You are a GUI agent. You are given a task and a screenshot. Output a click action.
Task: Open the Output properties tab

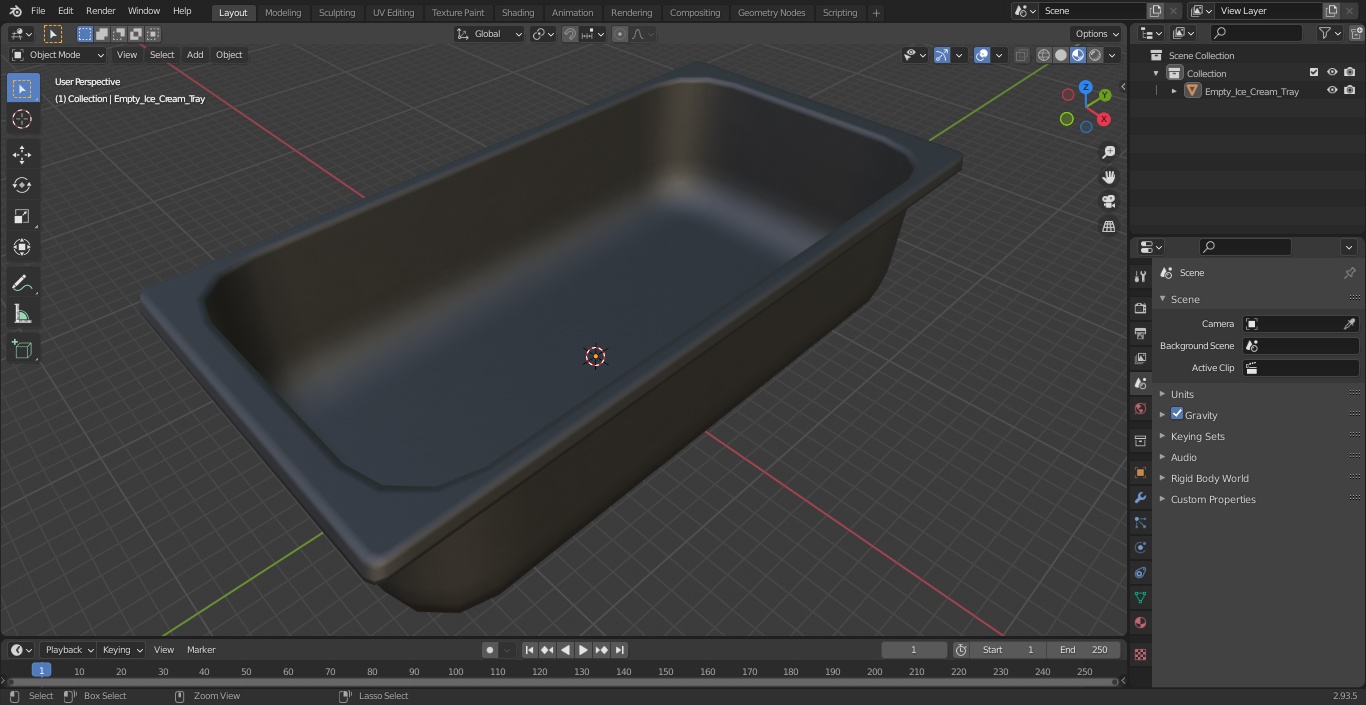click(1140, 333)
